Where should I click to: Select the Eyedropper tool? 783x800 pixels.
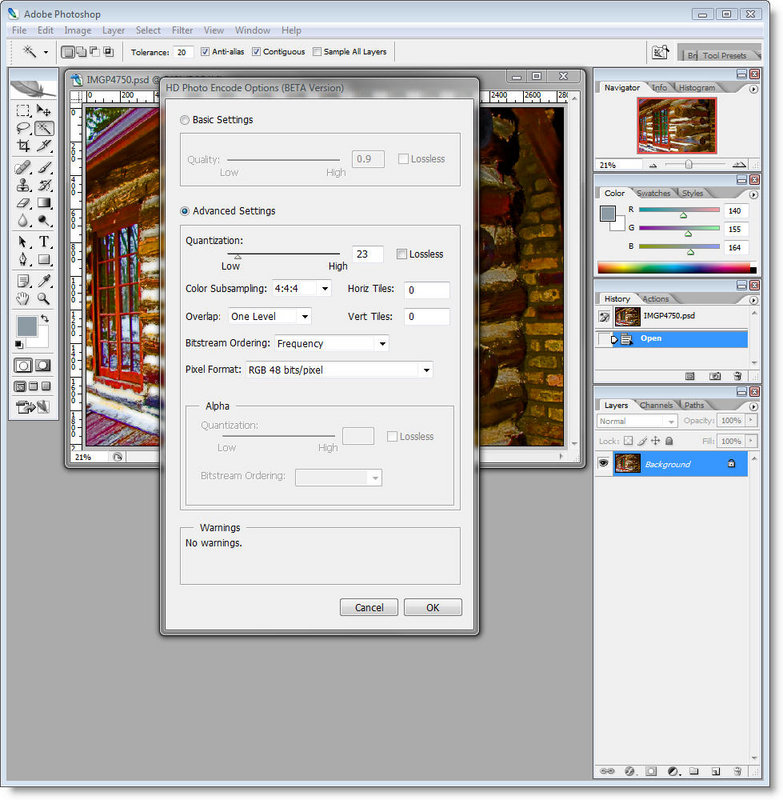tap(44, 281)
